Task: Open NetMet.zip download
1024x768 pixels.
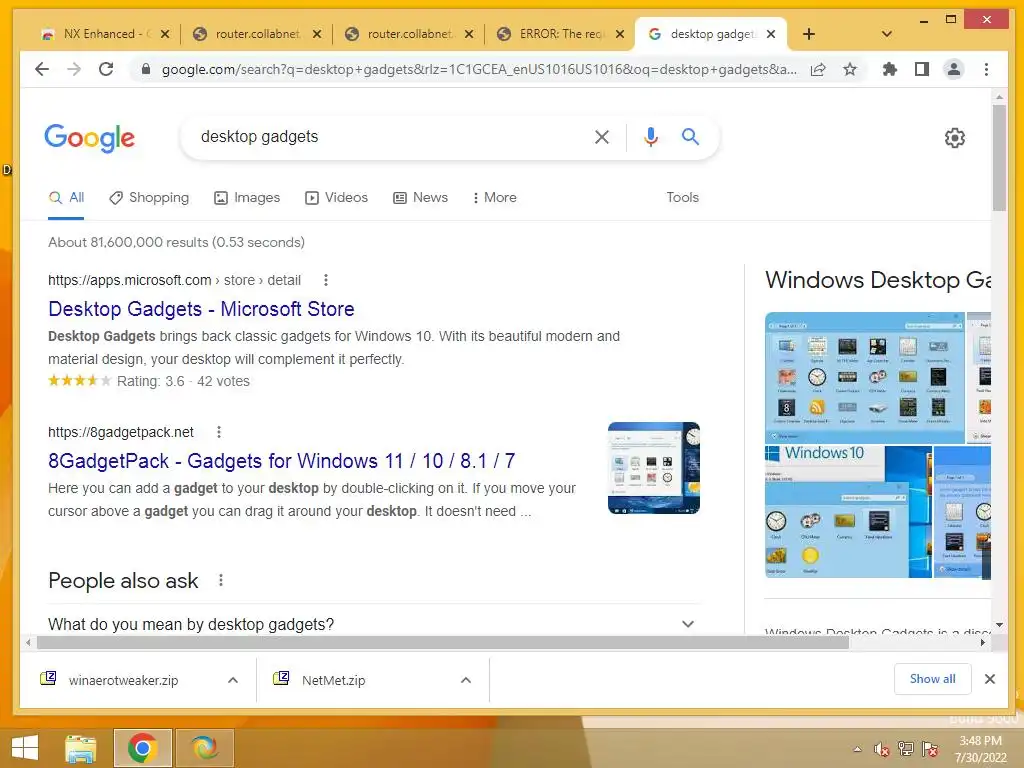Action: [x=333, y=680]
